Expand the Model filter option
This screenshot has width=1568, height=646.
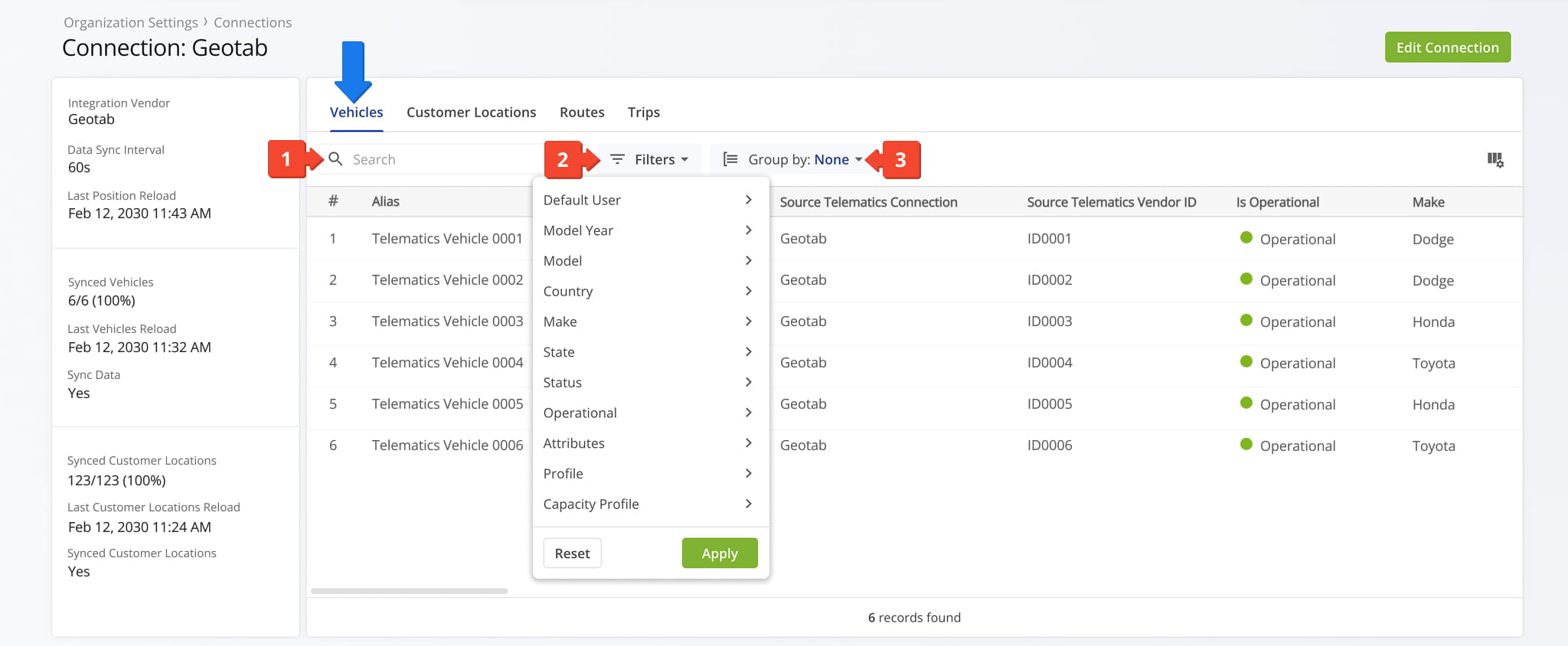pos(650,261)
